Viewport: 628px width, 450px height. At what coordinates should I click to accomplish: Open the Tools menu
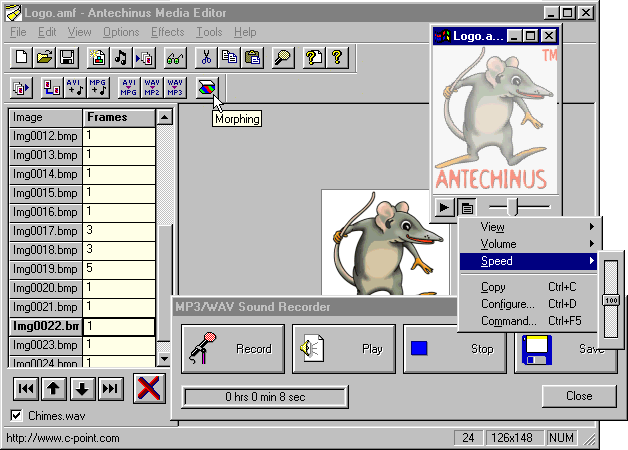[x=209, y=32]
